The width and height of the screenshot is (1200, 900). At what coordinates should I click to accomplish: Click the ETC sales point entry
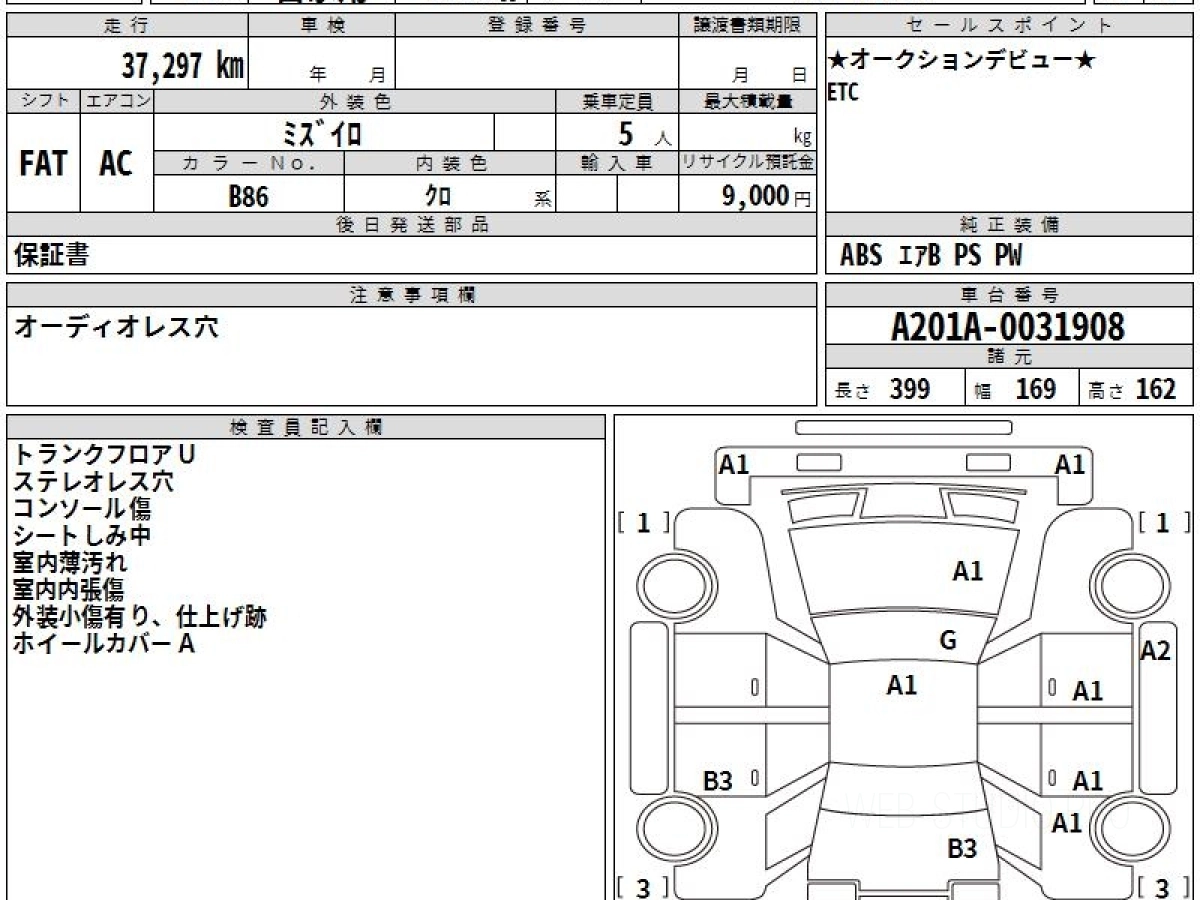(843, 93)
